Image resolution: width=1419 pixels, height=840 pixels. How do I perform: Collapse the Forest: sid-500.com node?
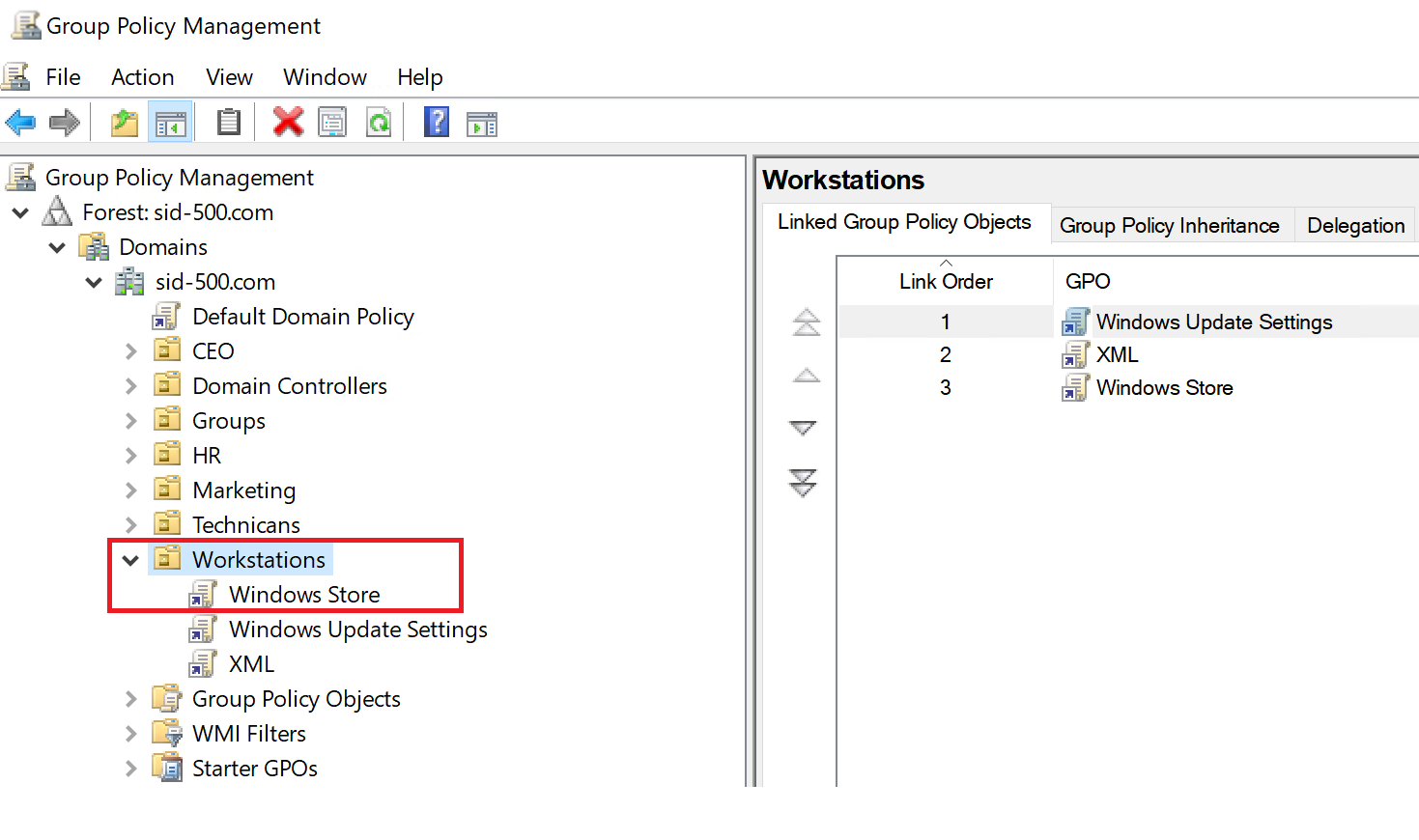(x=20, y=212)
